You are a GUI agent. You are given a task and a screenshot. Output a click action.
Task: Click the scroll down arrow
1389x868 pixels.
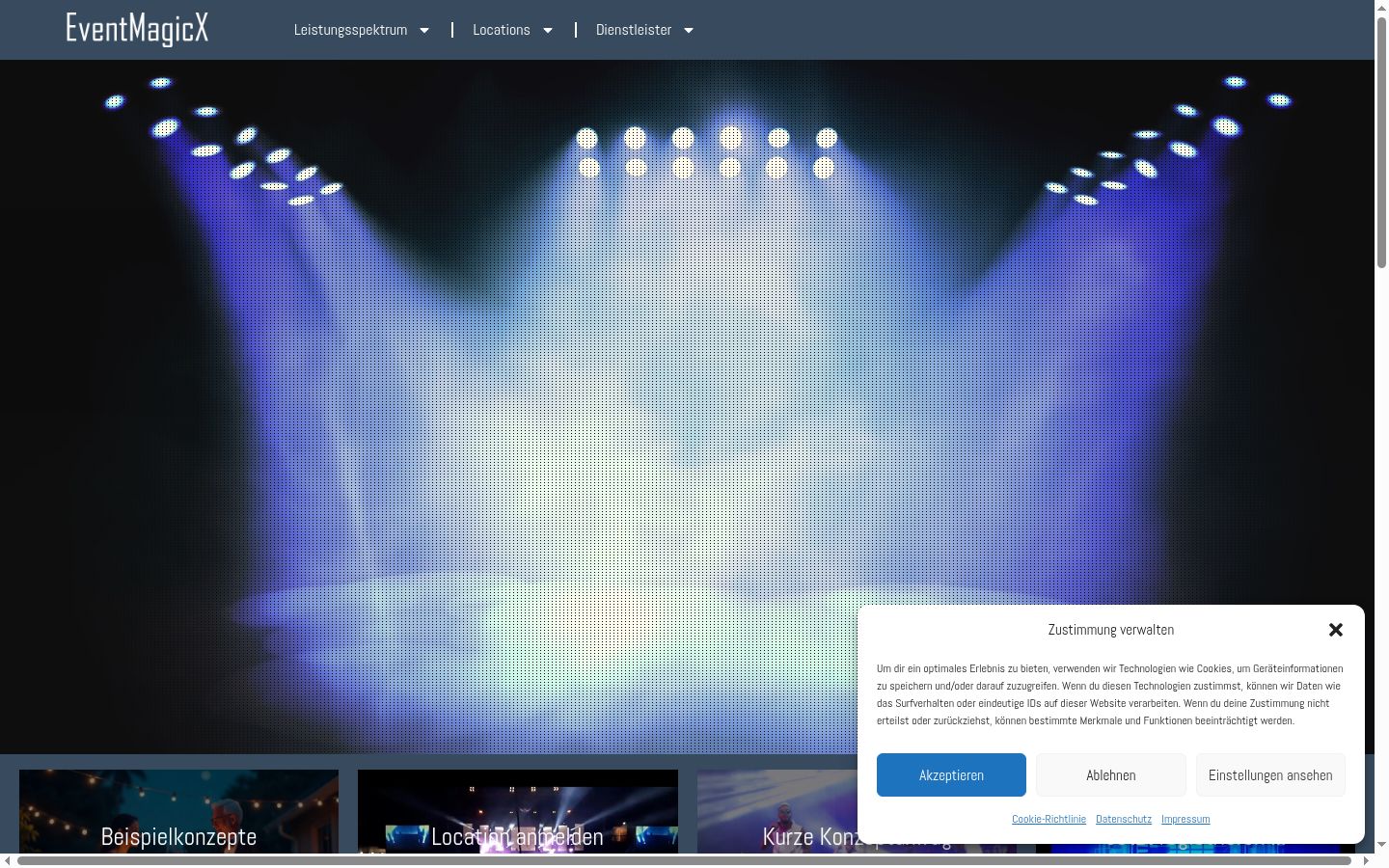point(1381,845)
